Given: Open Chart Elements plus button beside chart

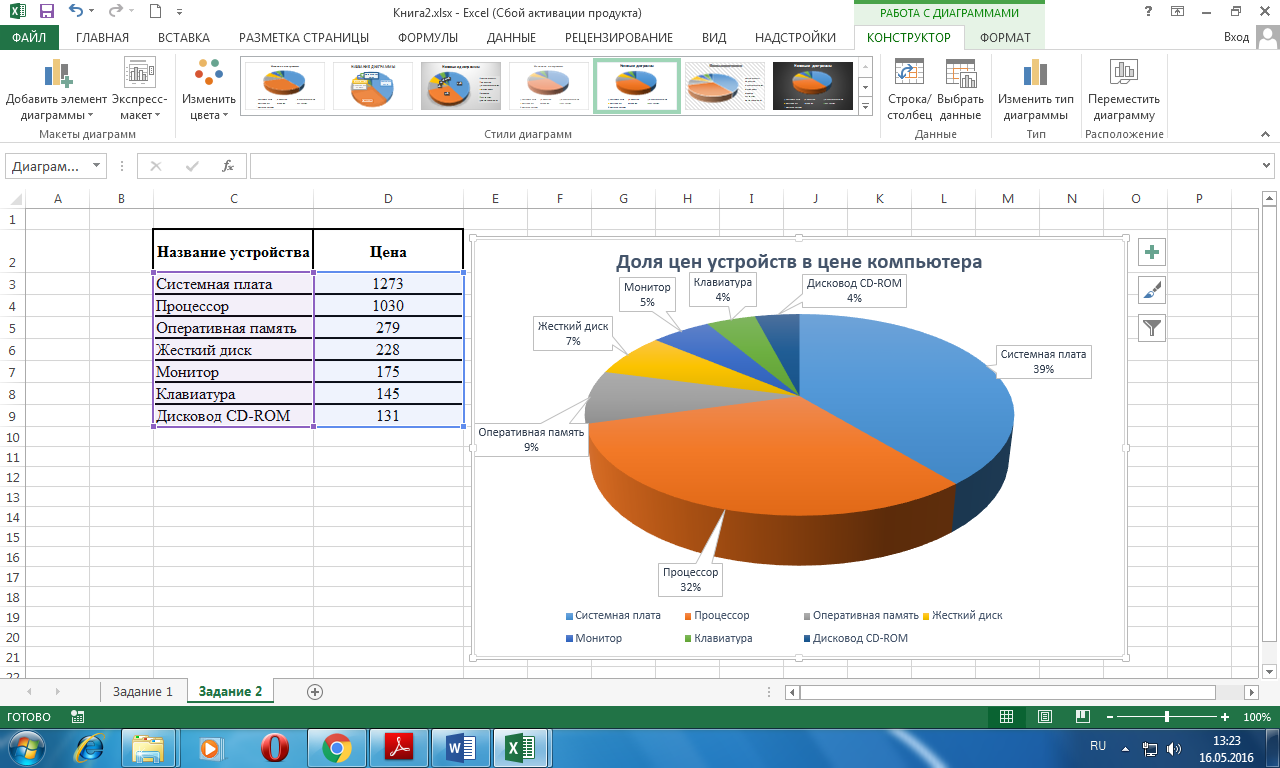Looking at the screenshot, I should (x=1152, y=253).
